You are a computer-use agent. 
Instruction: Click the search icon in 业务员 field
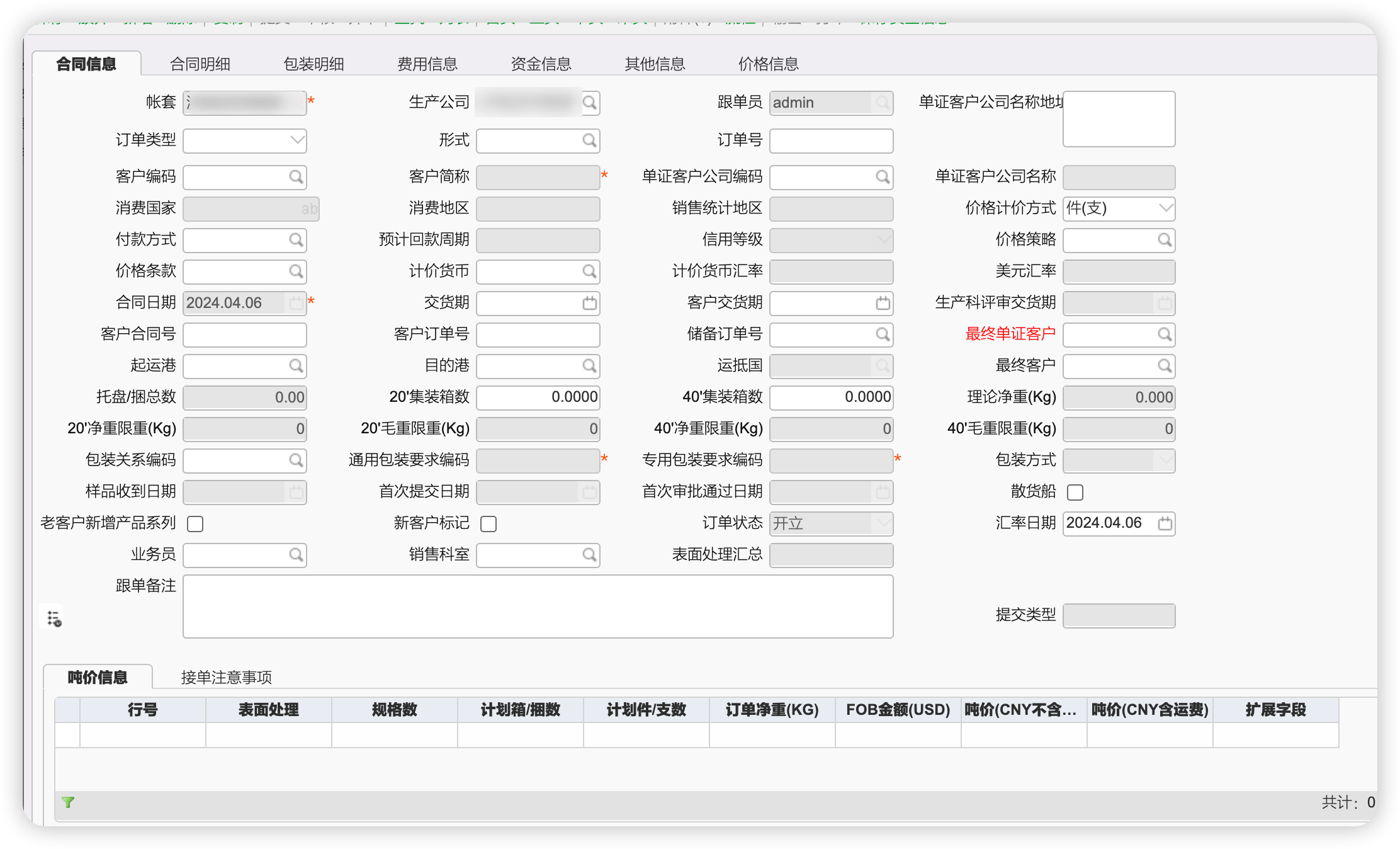296,555
